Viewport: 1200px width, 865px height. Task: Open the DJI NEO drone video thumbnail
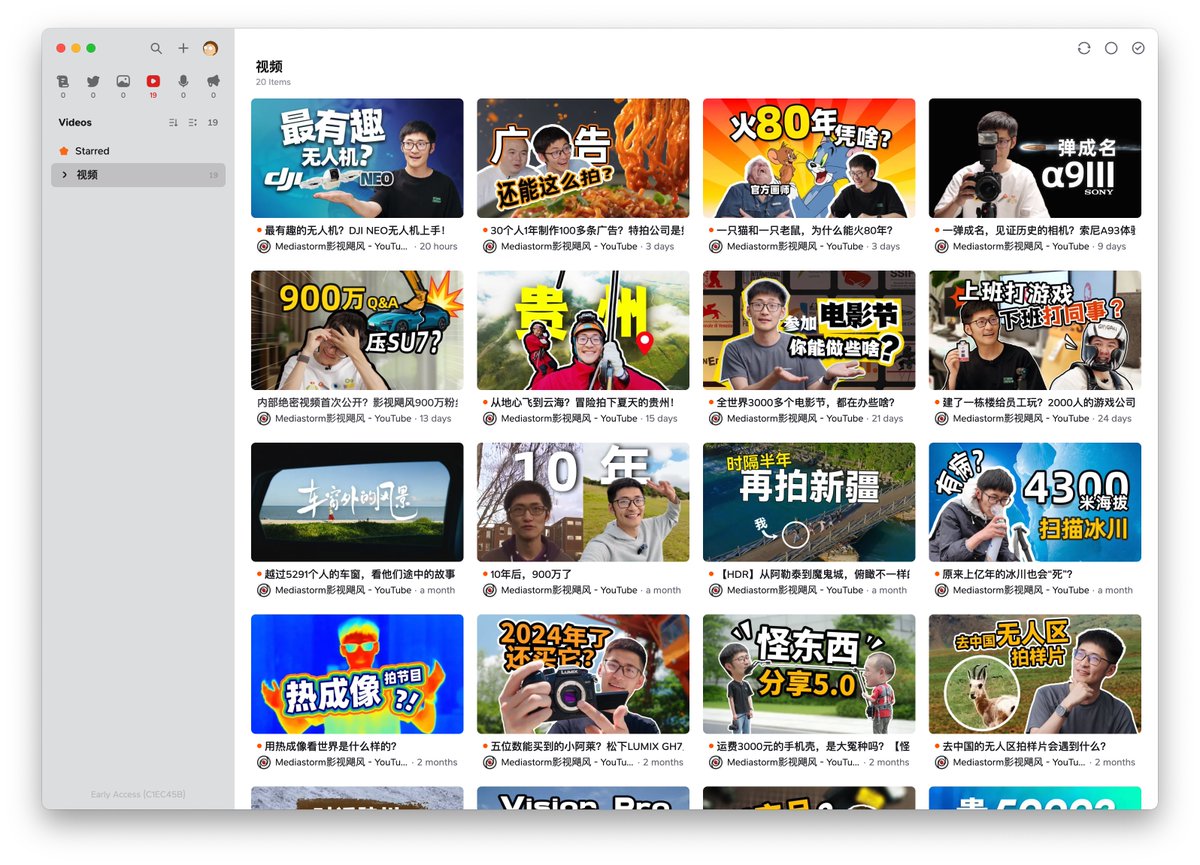357,158
